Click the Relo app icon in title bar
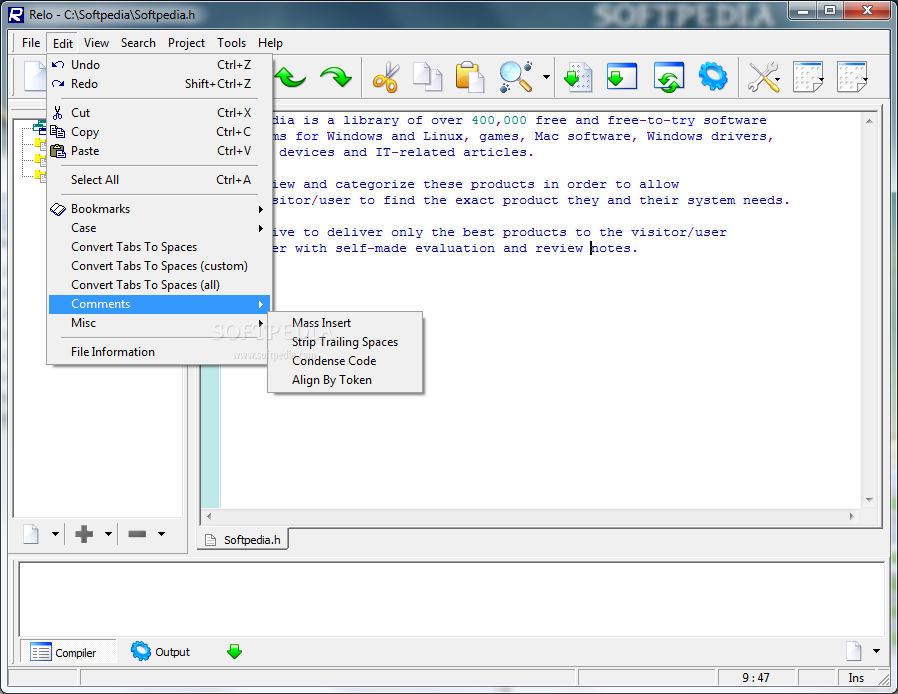 click(x=16, y=14)
